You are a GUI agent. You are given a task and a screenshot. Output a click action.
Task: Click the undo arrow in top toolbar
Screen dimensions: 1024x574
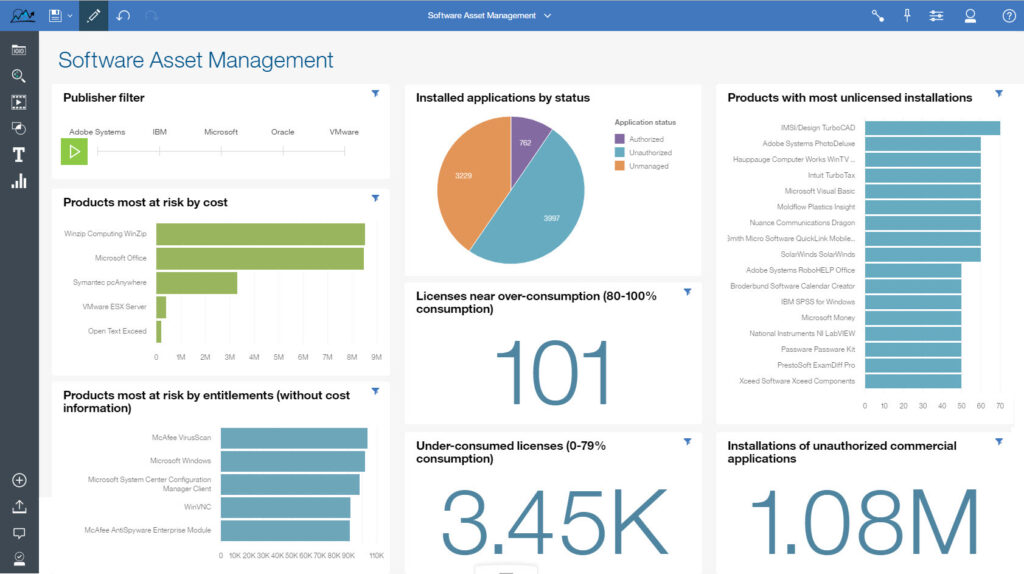point(123,15)
